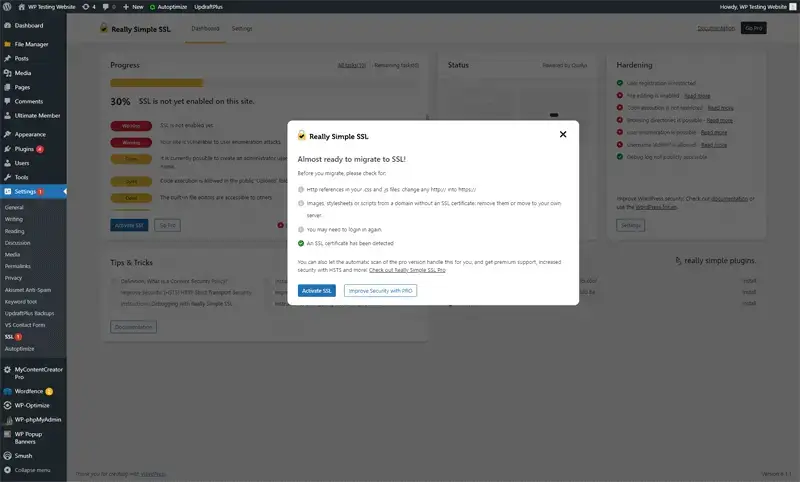Click Settings button in Hardening panel
The width and height of the screenshot is (800, 482).
tap(631, 225)
